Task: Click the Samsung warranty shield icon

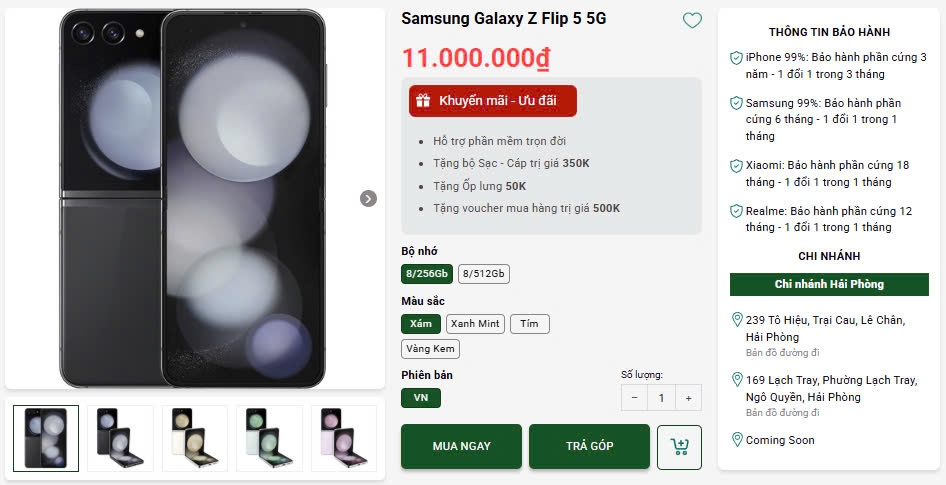Action: coord(737,103)
